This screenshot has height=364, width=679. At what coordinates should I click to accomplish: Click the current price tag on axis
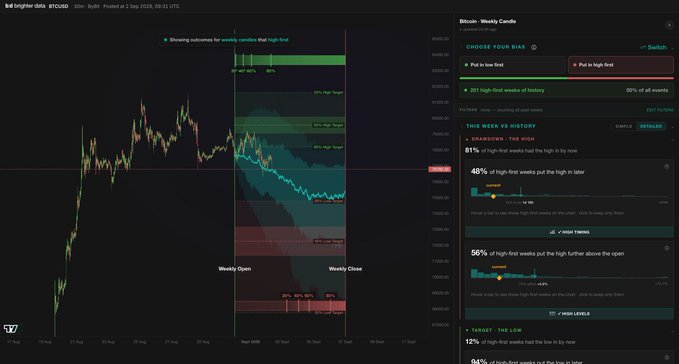tap(440, 169)
